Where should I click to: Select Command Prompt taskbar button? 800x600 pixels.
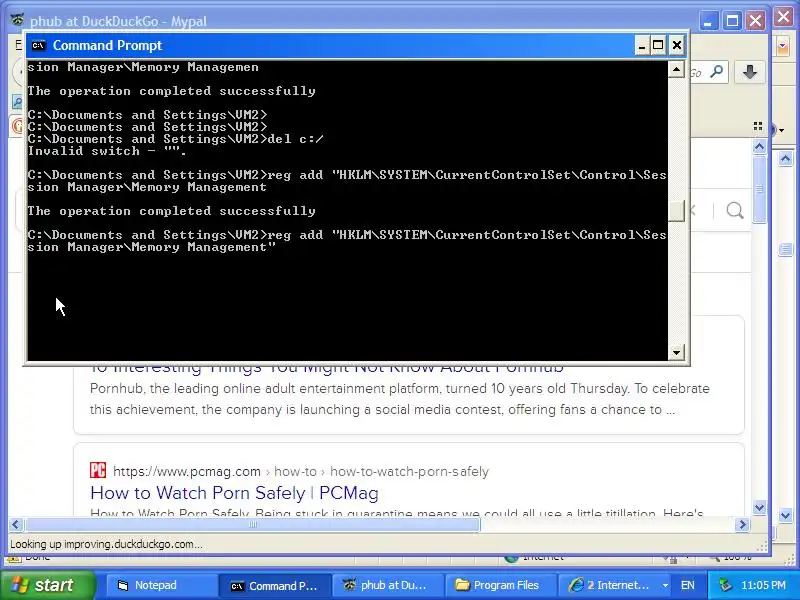[274, 586]
